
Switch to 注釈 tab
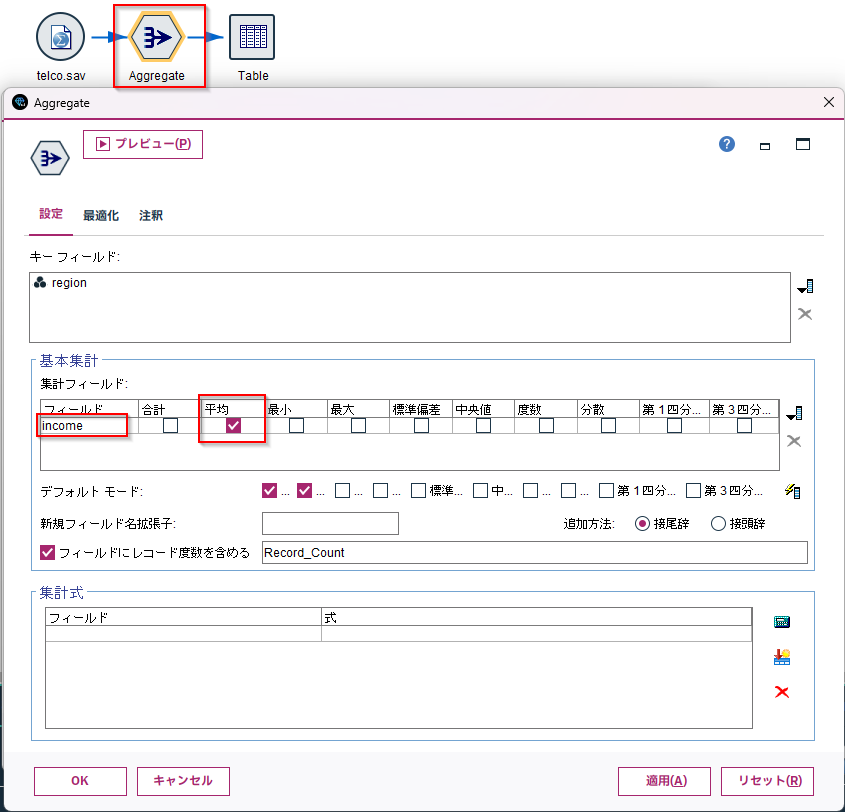pyautogui.click(x=150, y=216)
